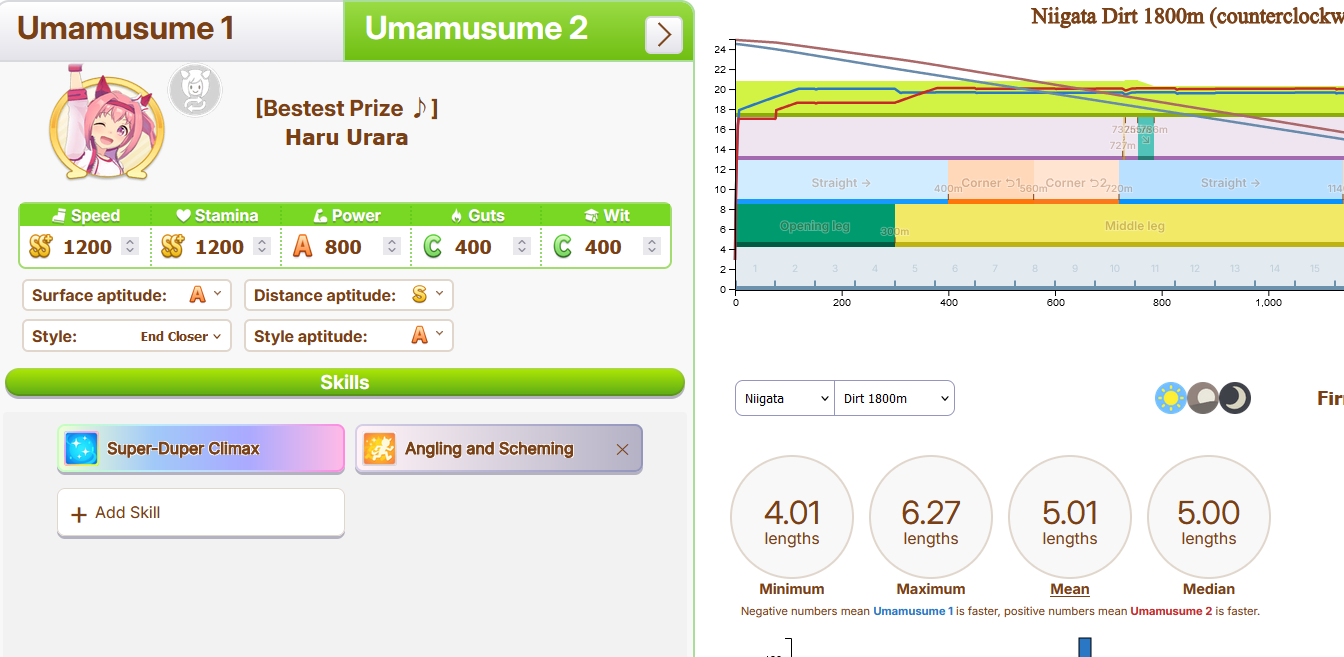Select the cloudy weather icon

[1203, 398]
